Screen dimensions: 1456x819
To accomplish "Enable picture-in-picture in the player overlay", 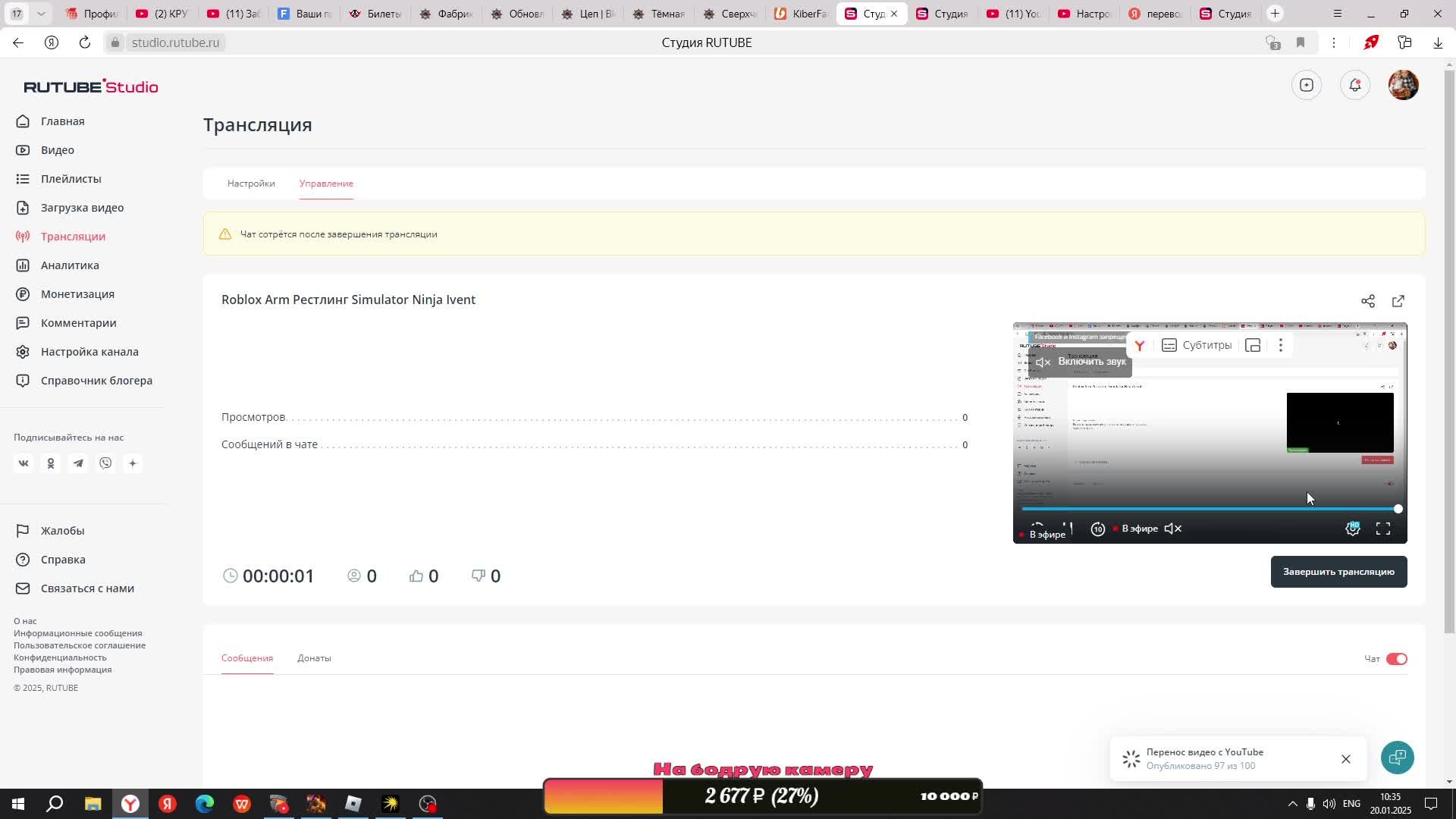I will pos(1253,346).
